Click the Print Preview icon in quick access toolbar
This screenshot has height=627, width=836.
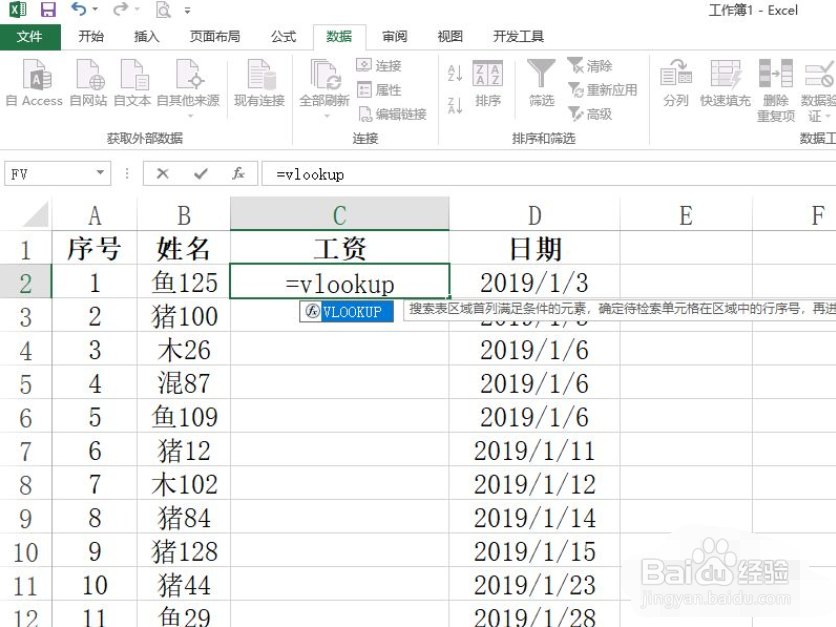coord(163,10)
